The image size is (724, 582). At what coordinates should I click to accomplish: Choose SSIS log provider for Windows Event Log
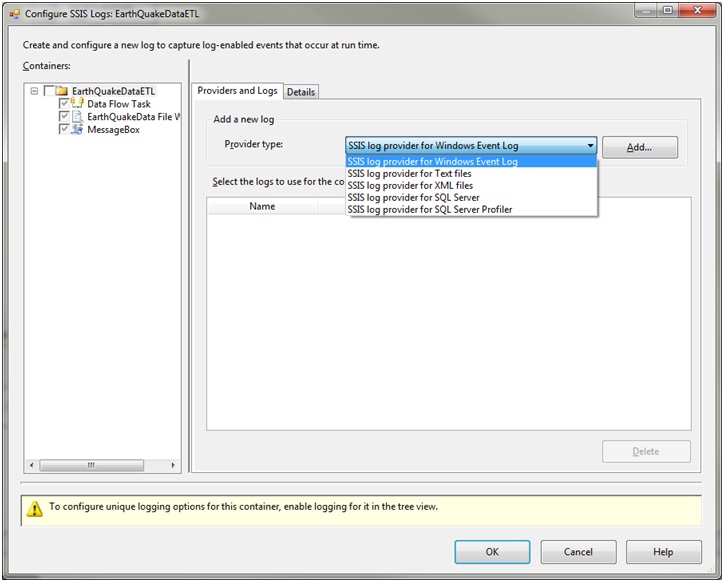point(471,161)
